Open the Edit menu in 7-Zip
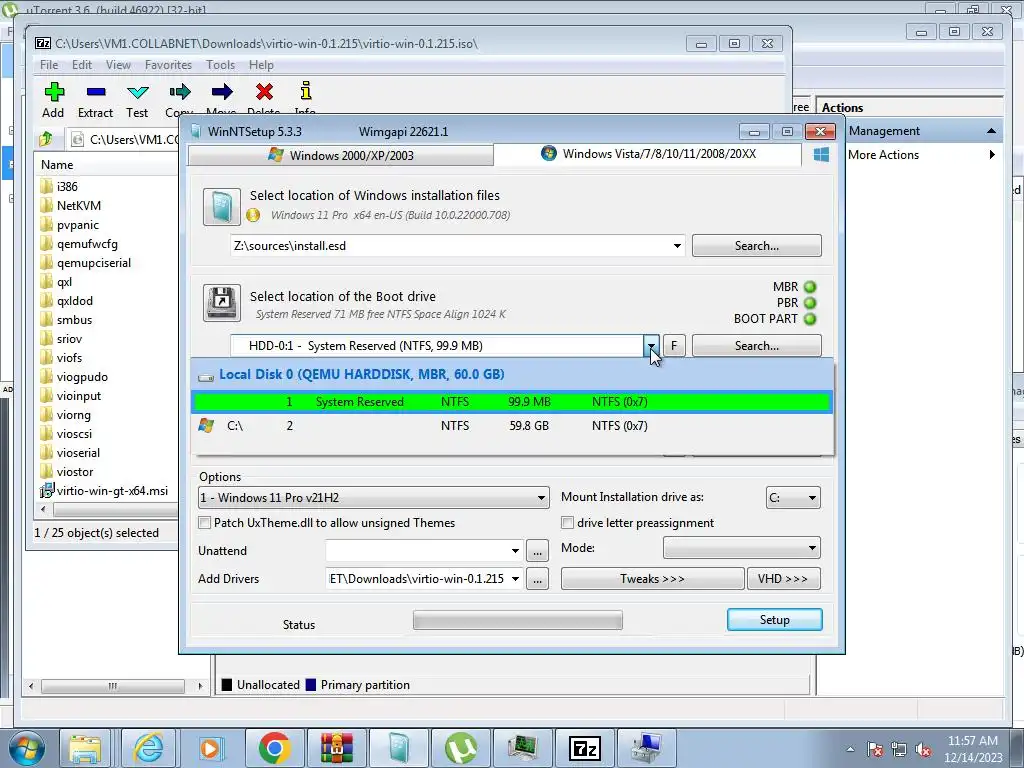 tap(82, 65)
